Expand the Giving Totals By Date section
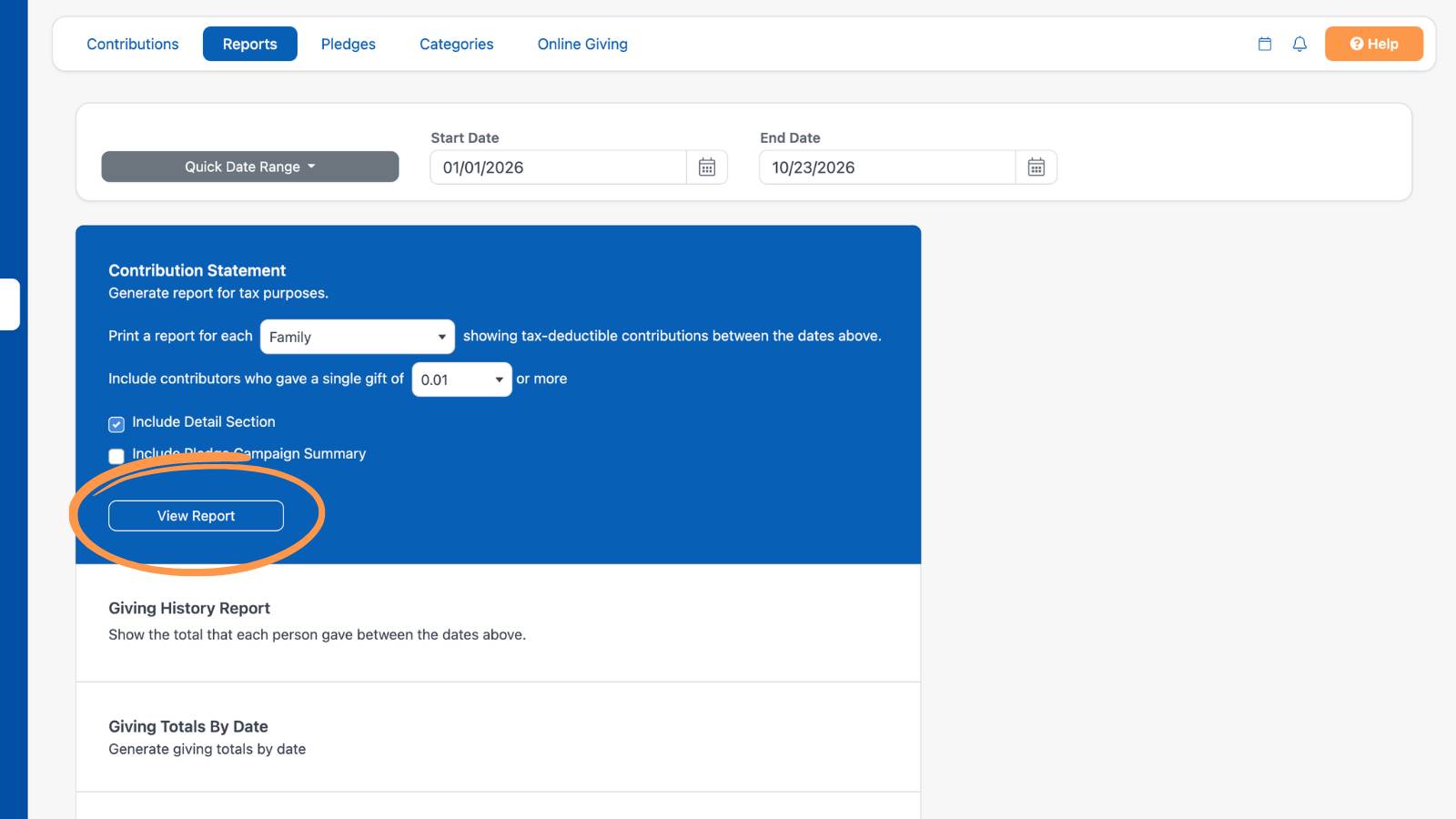The height and width of the screenshot is (819, 1456). click(x=498, y=737)
